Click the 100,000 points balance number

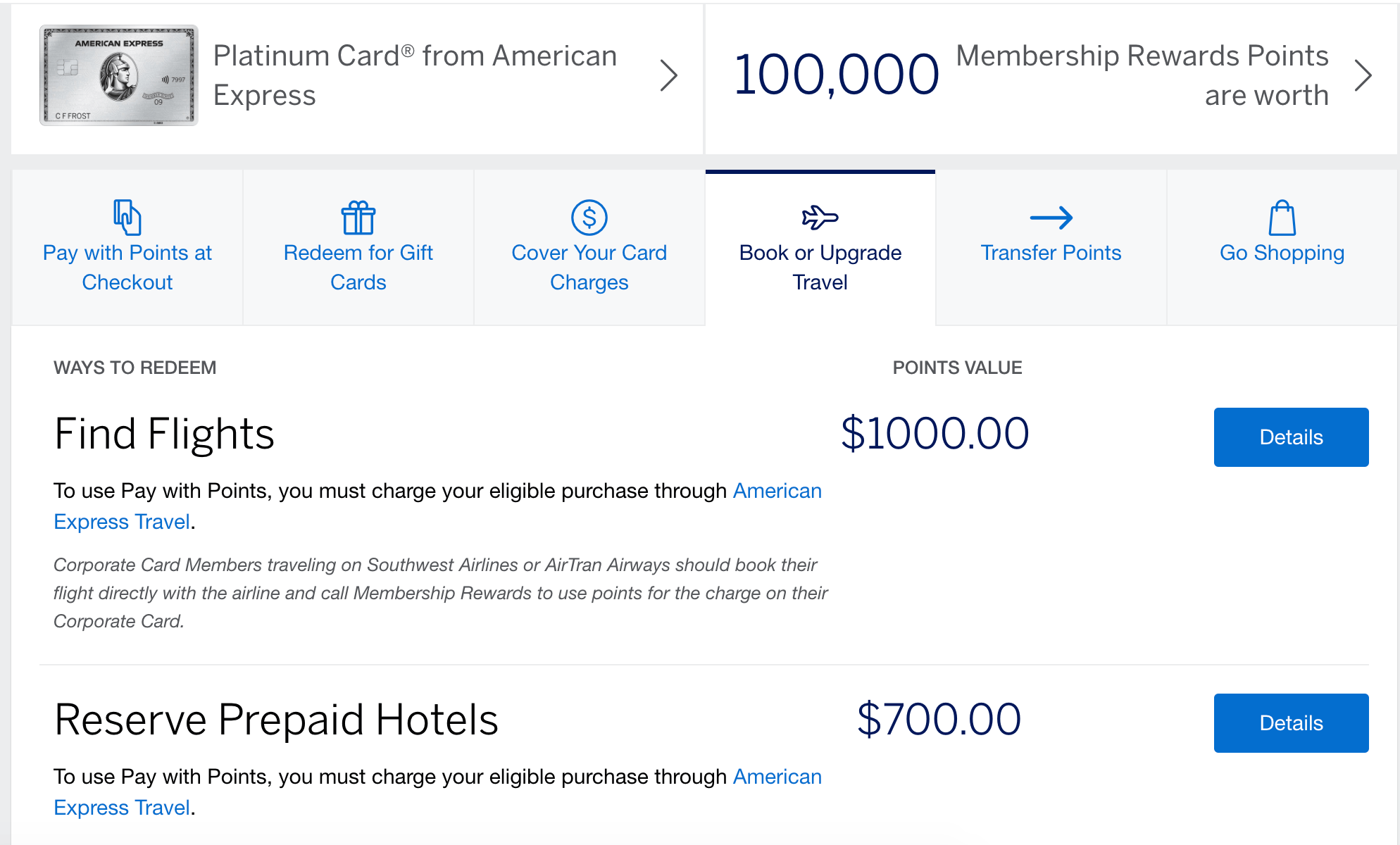coord(836,75)
